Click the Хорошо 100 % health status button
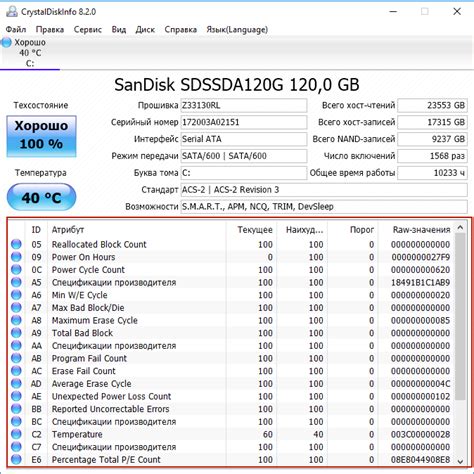Image resolution: width=474 pixels, height=474 pixels. pos(41,136)
